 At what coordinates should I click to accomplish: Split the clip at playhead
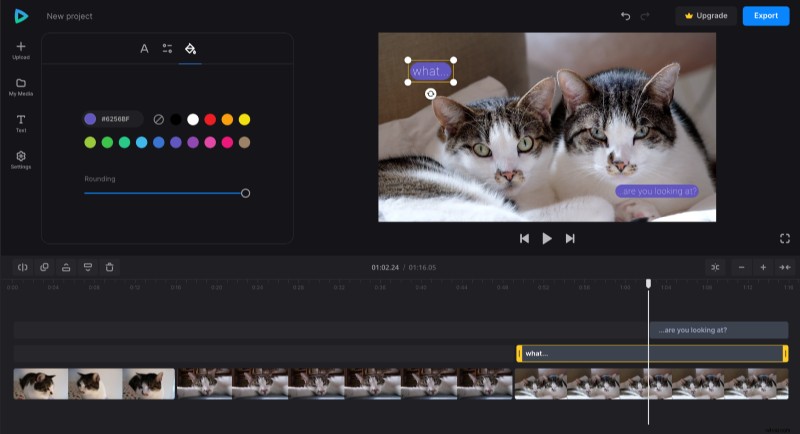tap(22, 267)
